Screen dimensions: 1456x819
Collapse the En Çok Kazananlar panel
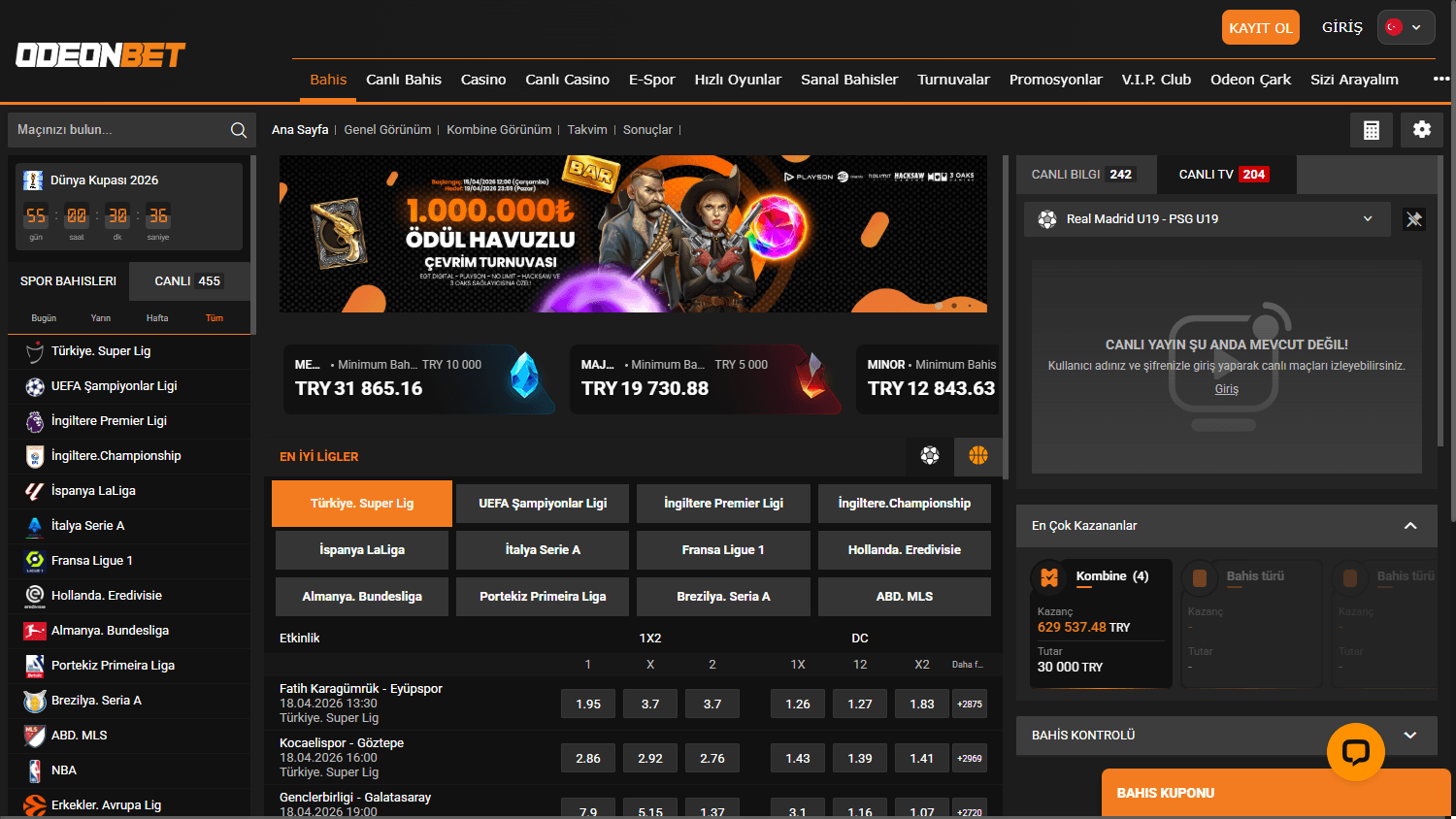pos(1410,526)
